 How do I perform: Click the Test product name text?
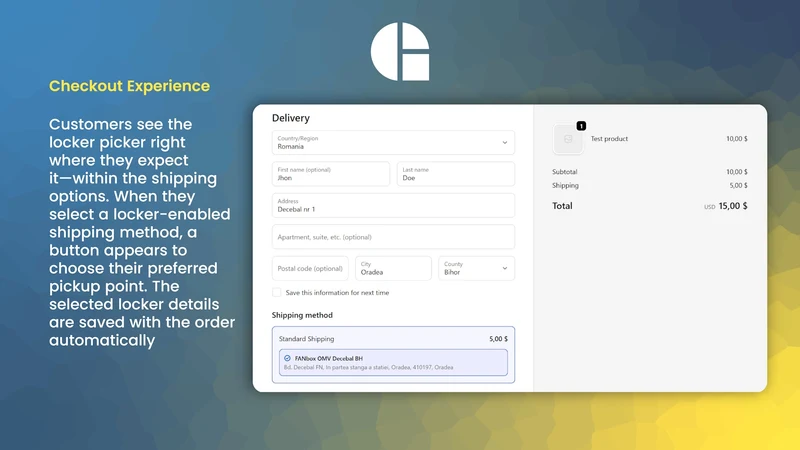pyautogui.click(x=609, y=139)
